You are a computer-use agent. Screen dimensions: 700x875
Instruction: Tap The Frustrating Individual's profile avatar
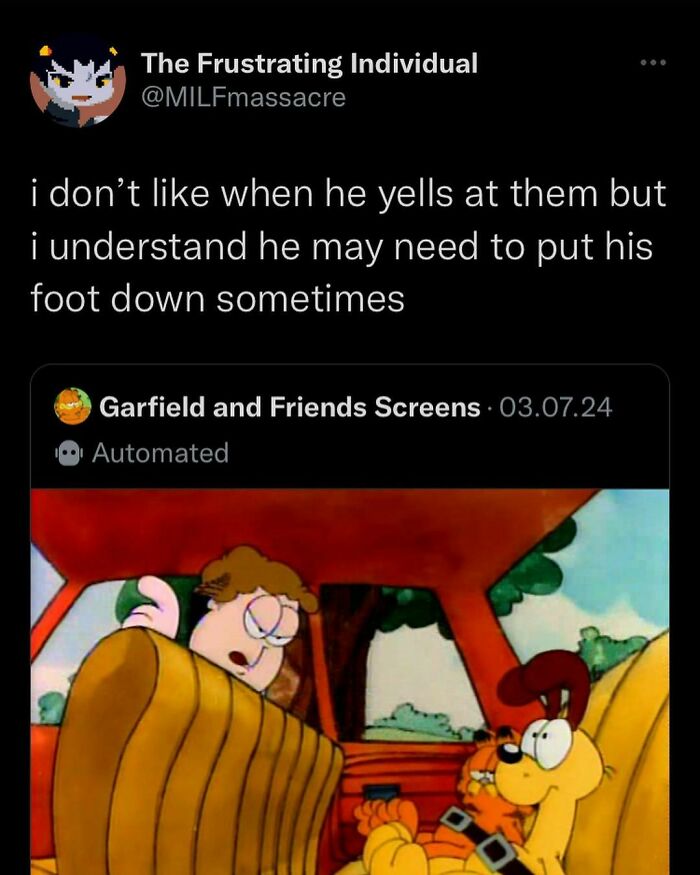pos(75,82)
